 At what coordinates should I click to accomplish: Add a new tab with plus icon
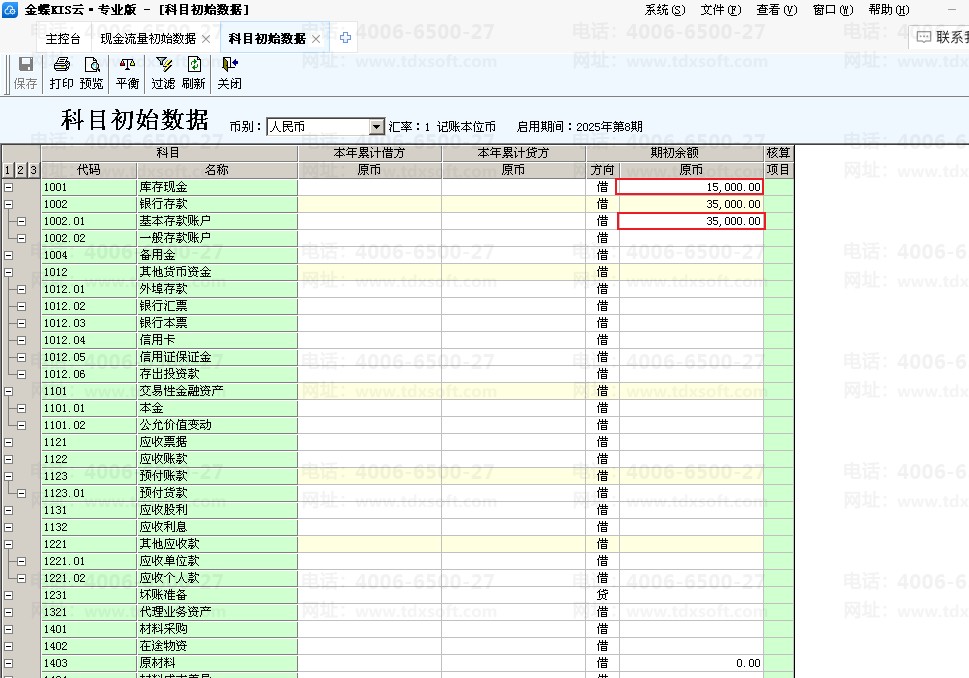(x=345, y=38)
